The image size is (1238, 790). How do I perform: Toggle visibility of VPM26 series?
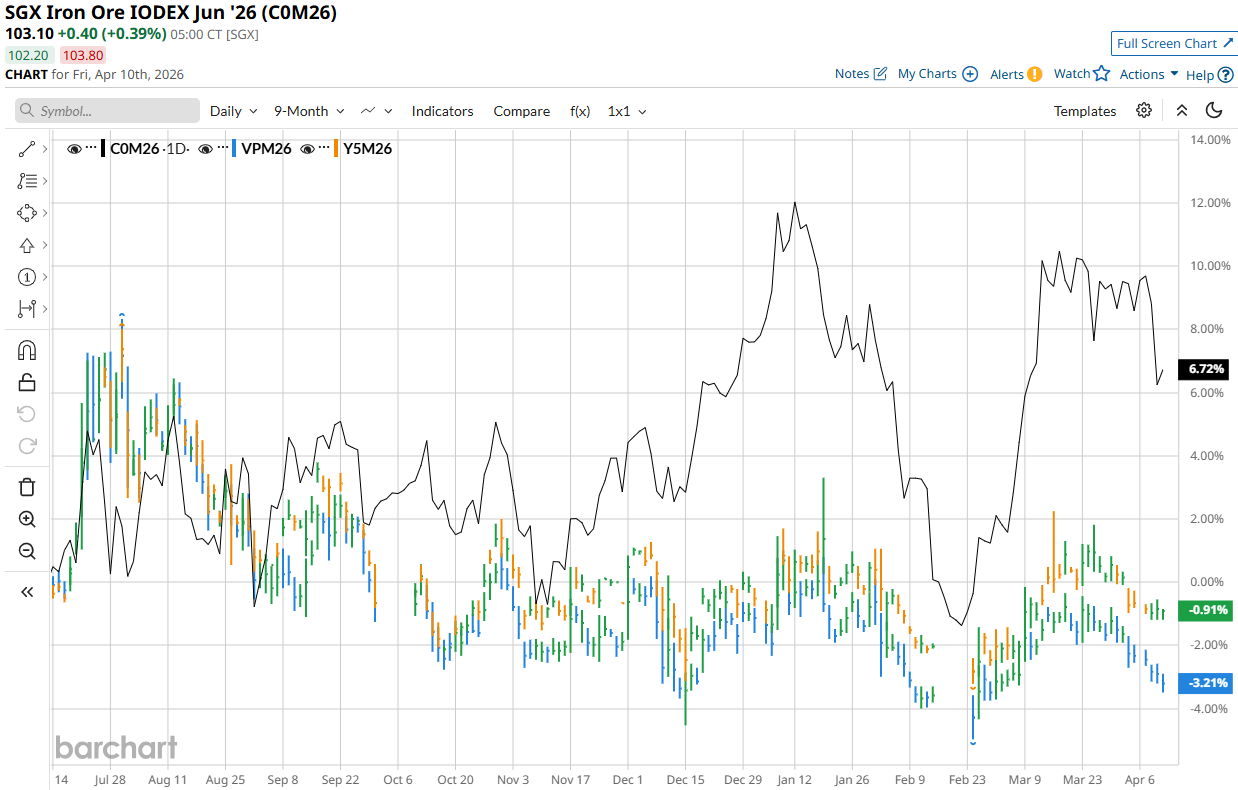(x=205, y=149)
